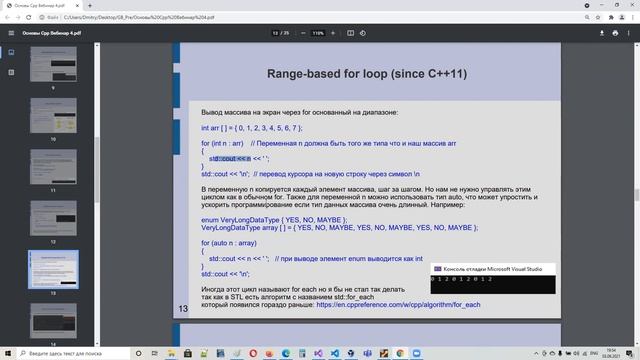Close the Основы Cpp Вебинар 4.pdf tab

tap(77, 6)
